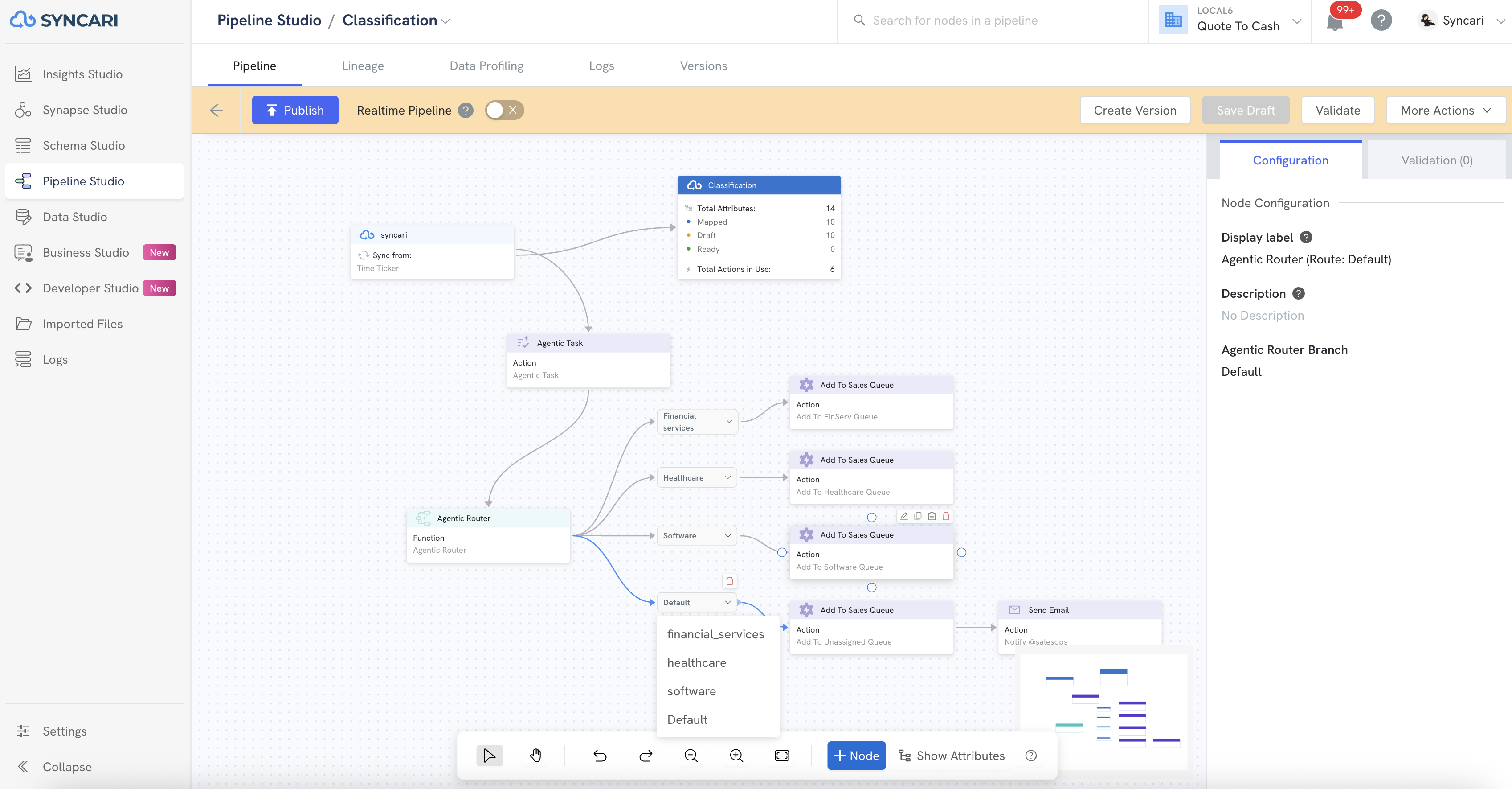Zoom out of the pipeline canvas
1512x789 pixels.
click(x=691, y=756)
